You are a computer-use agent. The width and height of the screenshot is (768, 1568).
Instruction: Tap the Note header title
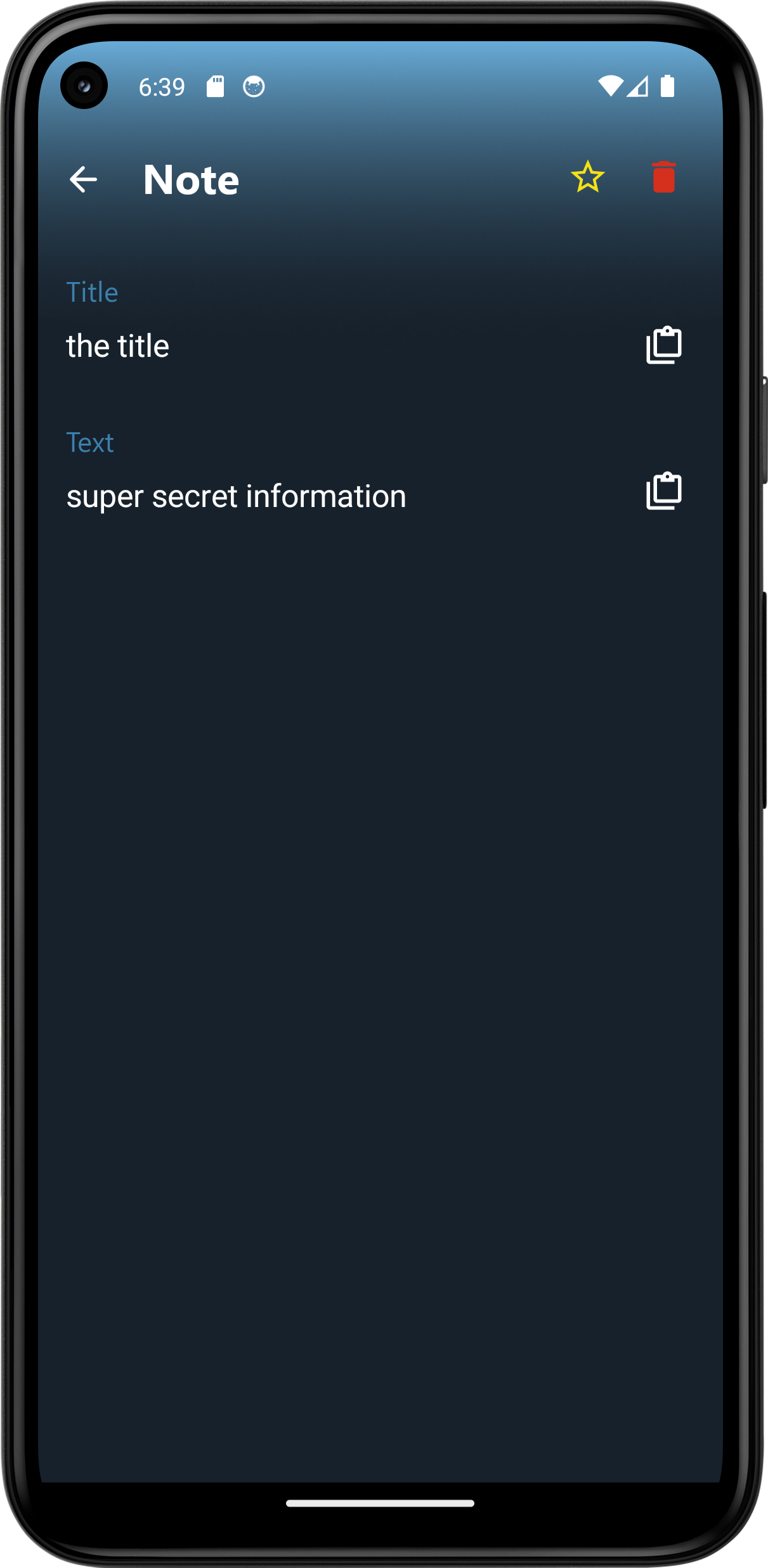pyautogui.click(x=191, y=180)
